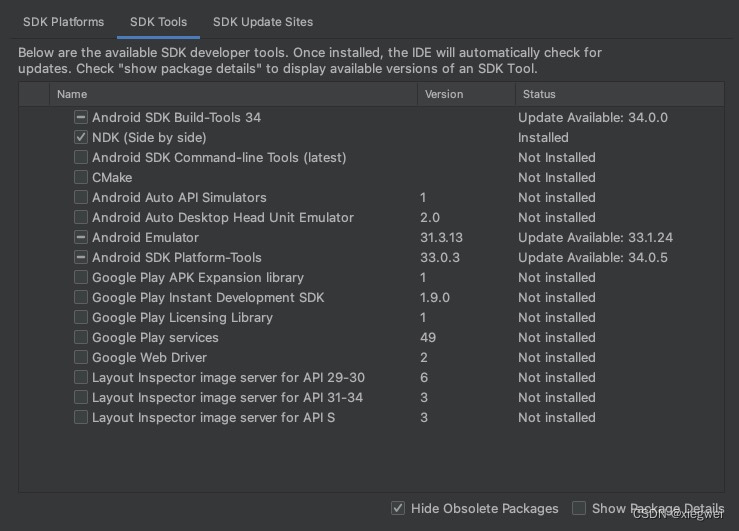Select the 'Update Available: 34.0.5' status
The image size is (739, 531).
click(593, 257)
